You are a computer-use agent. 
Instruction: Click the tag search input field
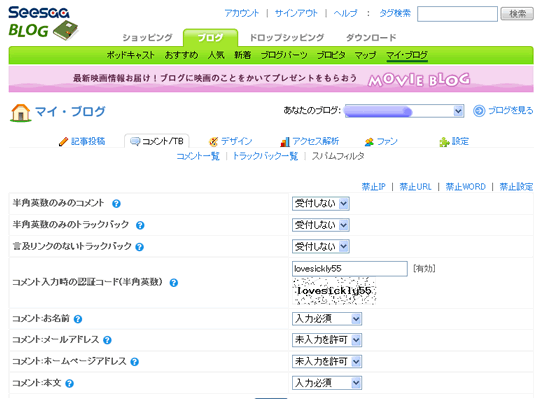pyautogui.click(x=457, y=14)
